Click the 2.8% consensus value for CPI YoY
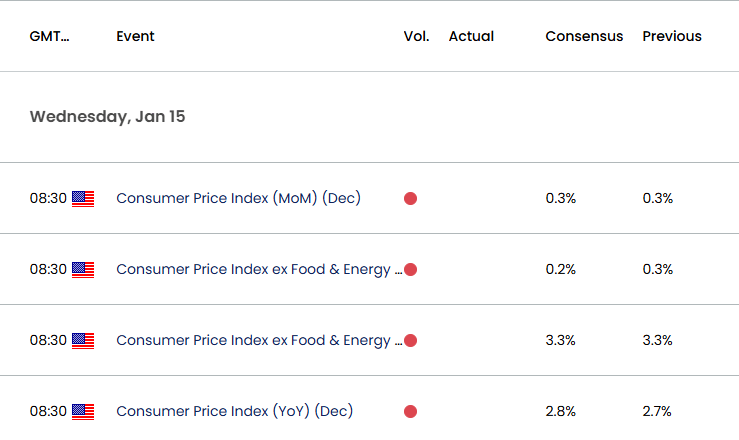 tap(561, 412)
